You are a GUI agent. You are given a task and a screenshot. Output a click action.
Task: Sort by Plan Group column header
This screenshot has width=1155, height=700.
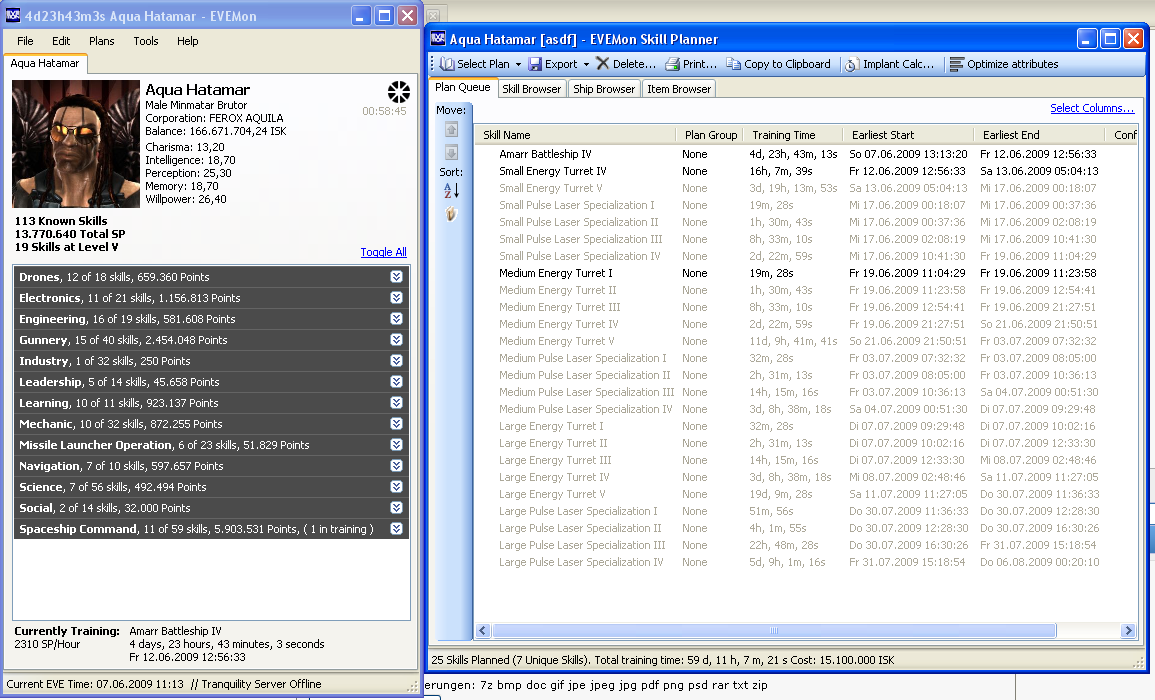710,135
